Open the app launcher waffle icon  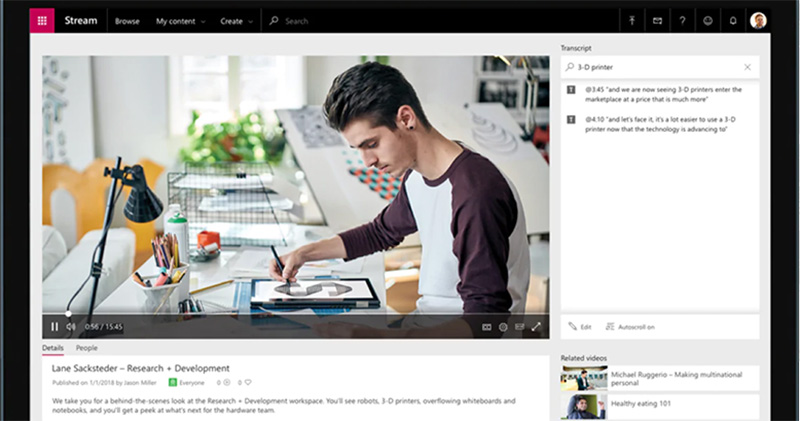coord(42,20)
